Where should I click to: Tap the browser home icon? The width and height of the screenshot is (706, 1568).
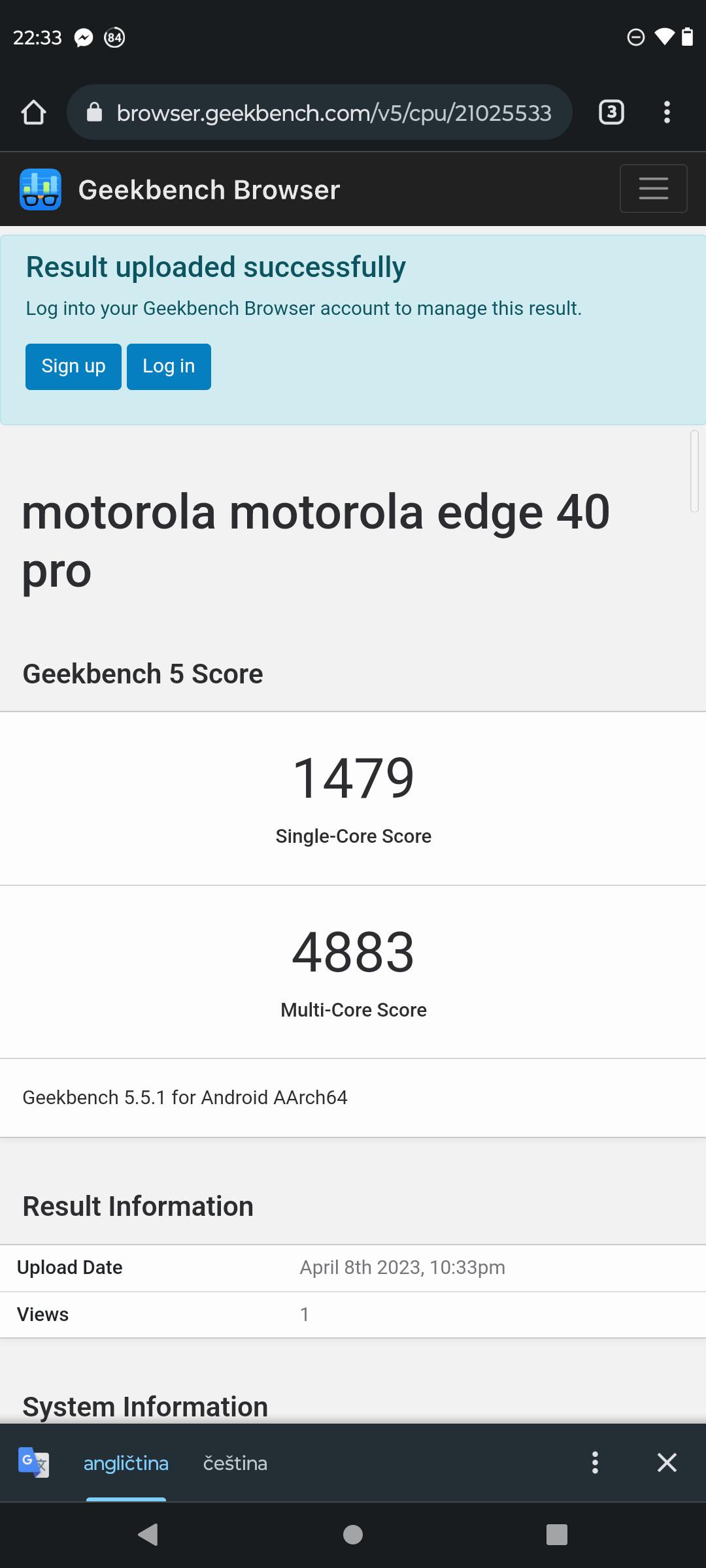click(33, 112)
